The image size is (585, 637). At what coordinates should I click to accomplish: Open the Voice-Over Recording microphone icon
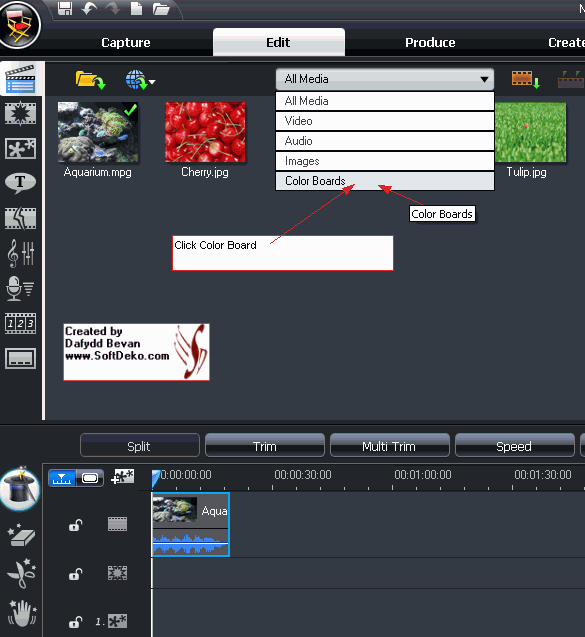coord(20,288)
